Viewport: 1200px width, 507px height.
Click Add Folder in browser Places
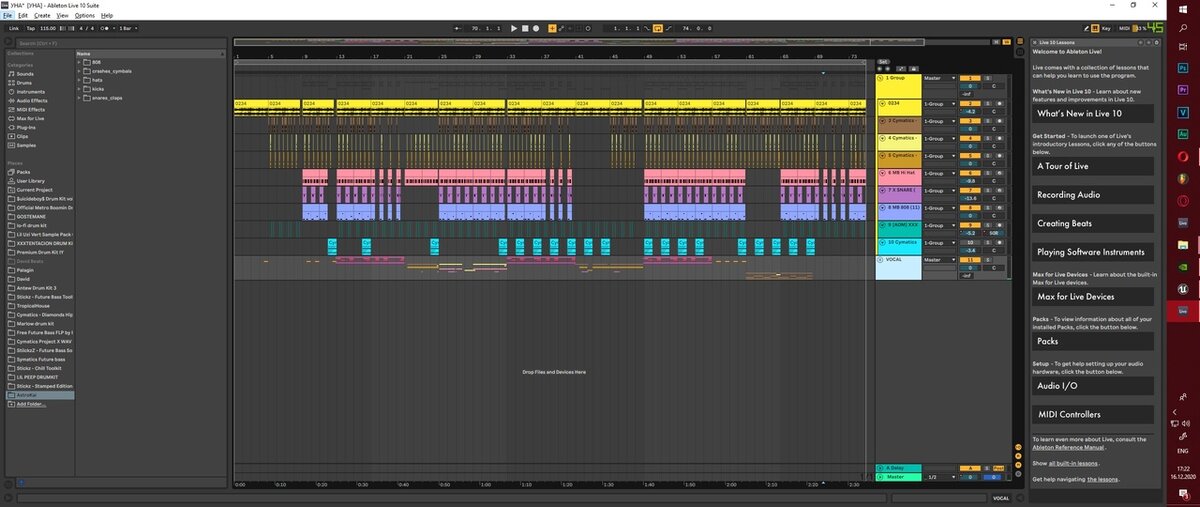pos(30,403)
